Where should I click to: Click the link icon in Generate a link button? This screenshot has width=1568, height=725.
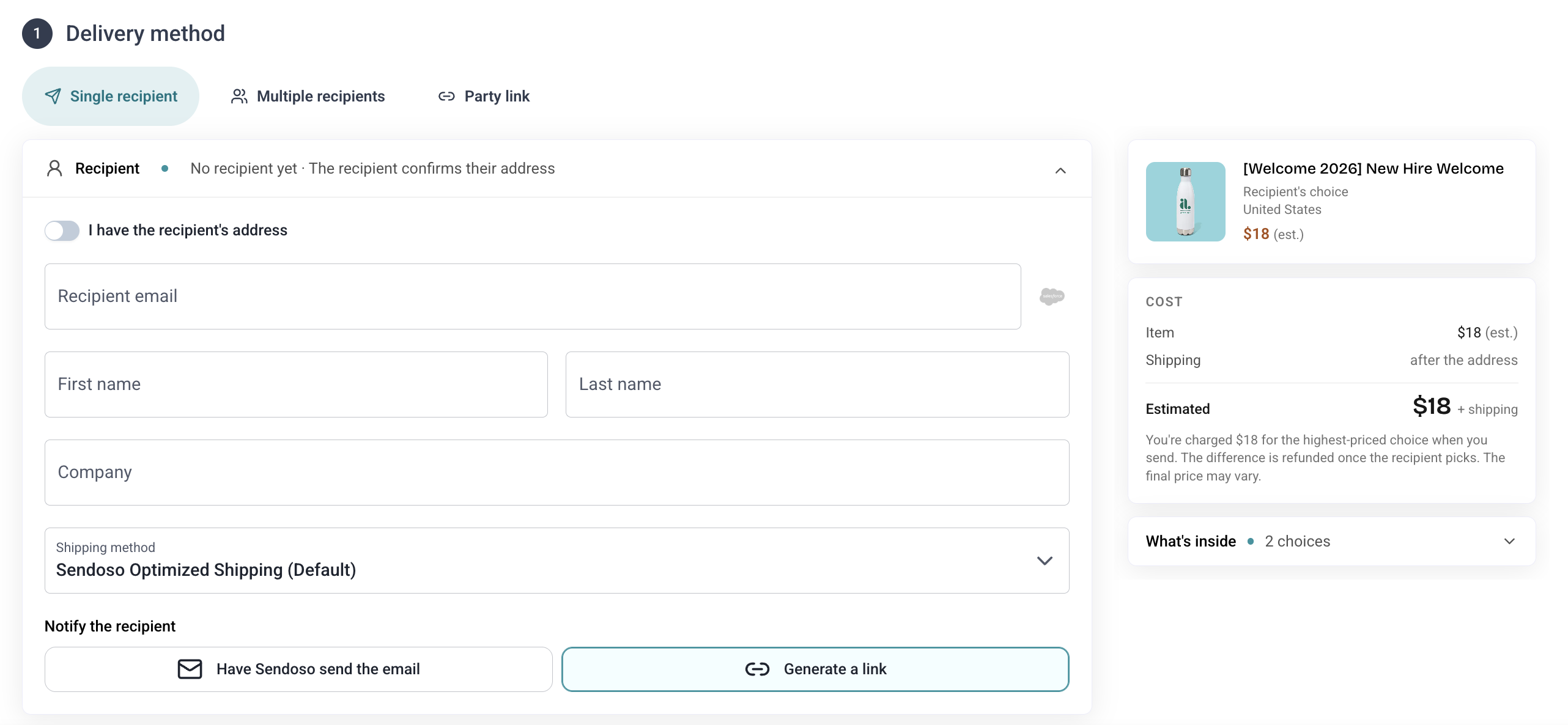(757, 669)
